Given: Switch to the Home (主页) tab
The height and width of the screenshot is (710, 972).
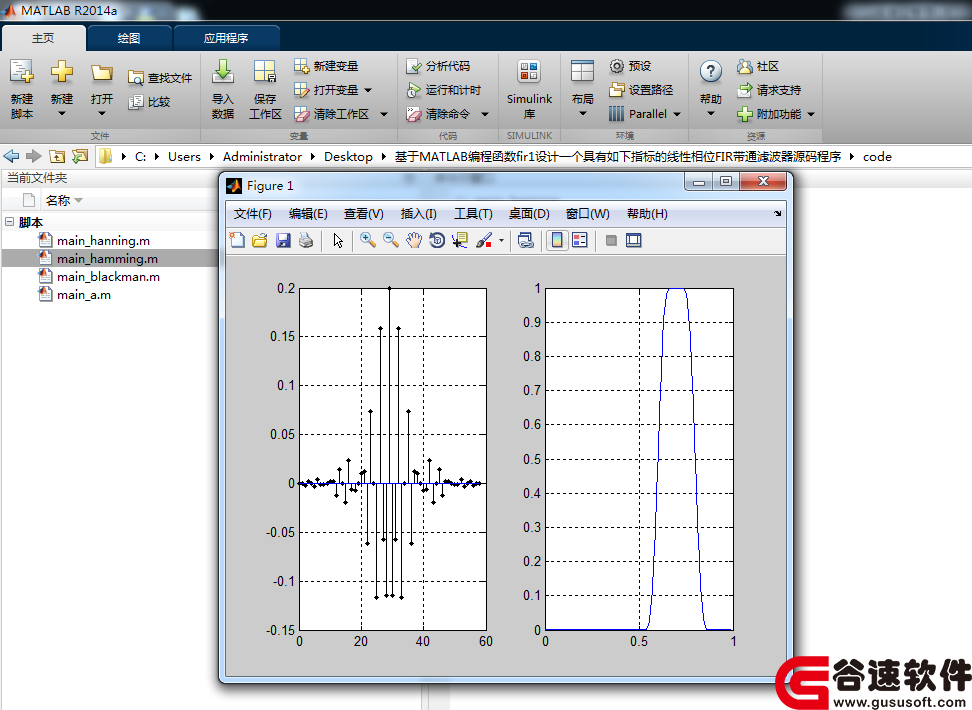Looking at the screenshot, I should (x=43, y=38).
